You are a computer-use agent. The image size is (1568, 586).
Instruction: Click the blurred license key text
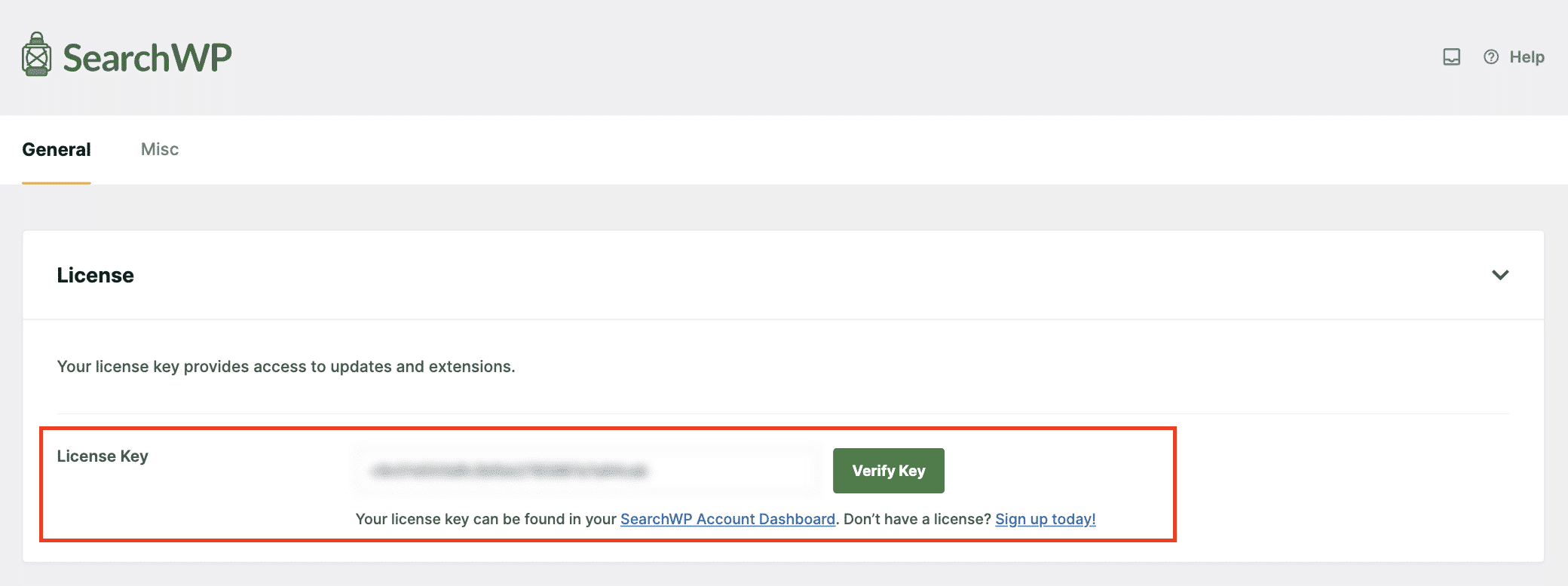(510, 472)
